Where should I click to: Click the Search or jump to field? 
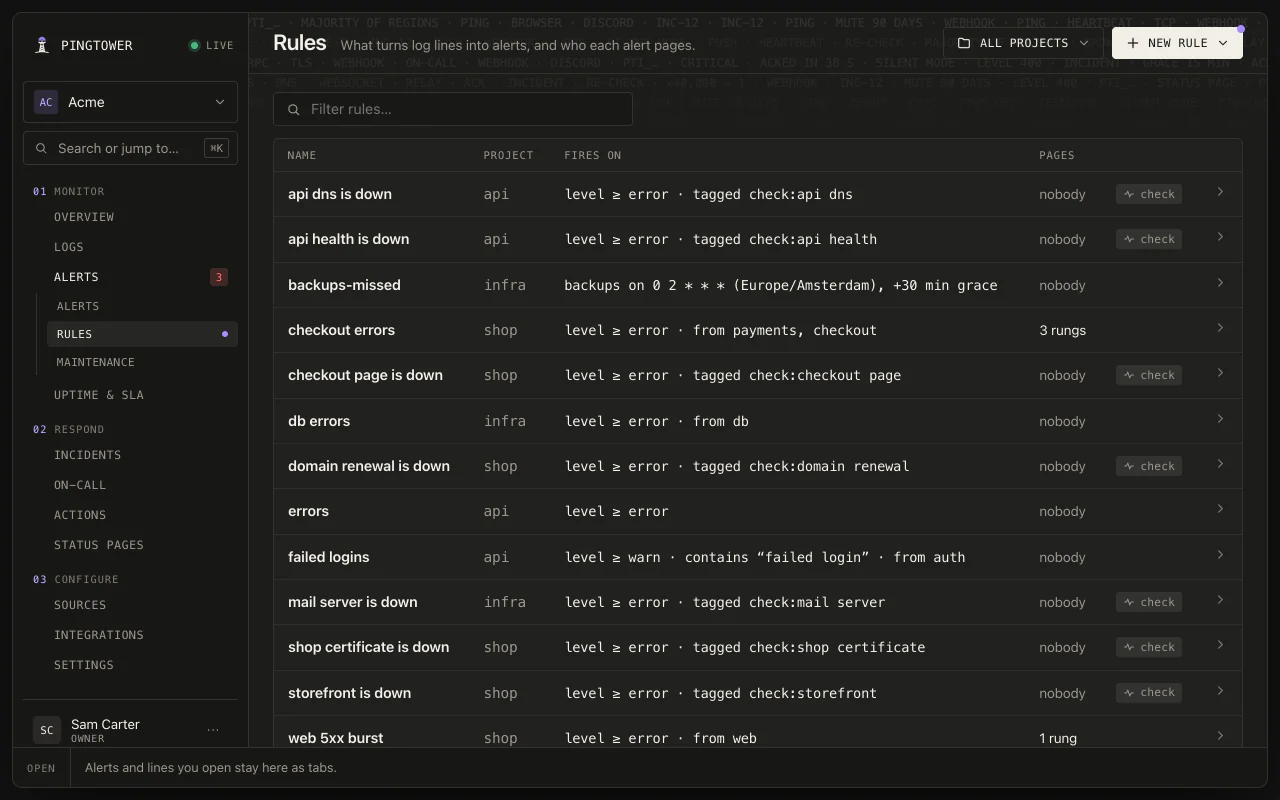(x=130, y=148)
